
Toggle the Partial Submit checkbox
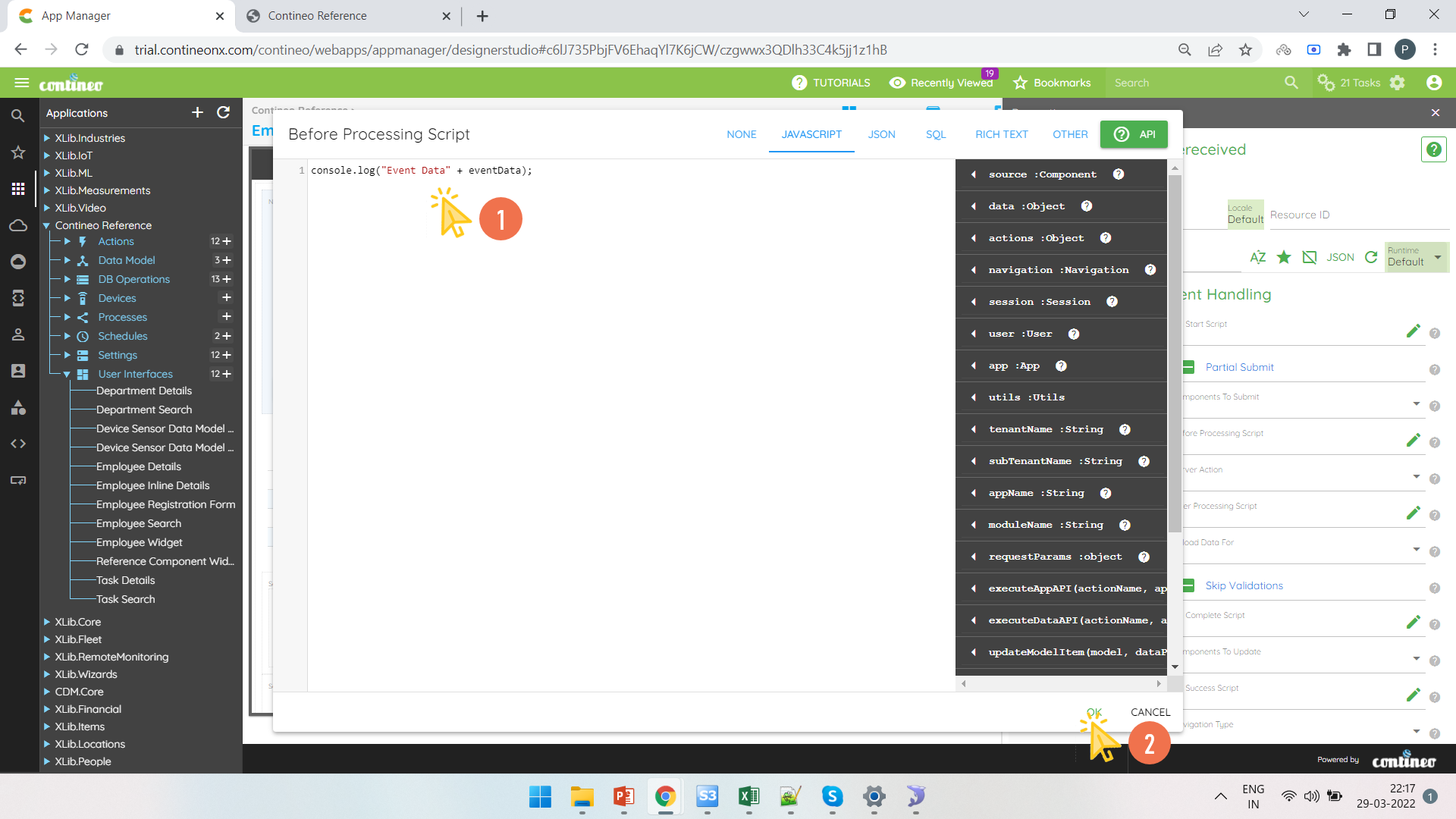click(x=1189, y=367)
